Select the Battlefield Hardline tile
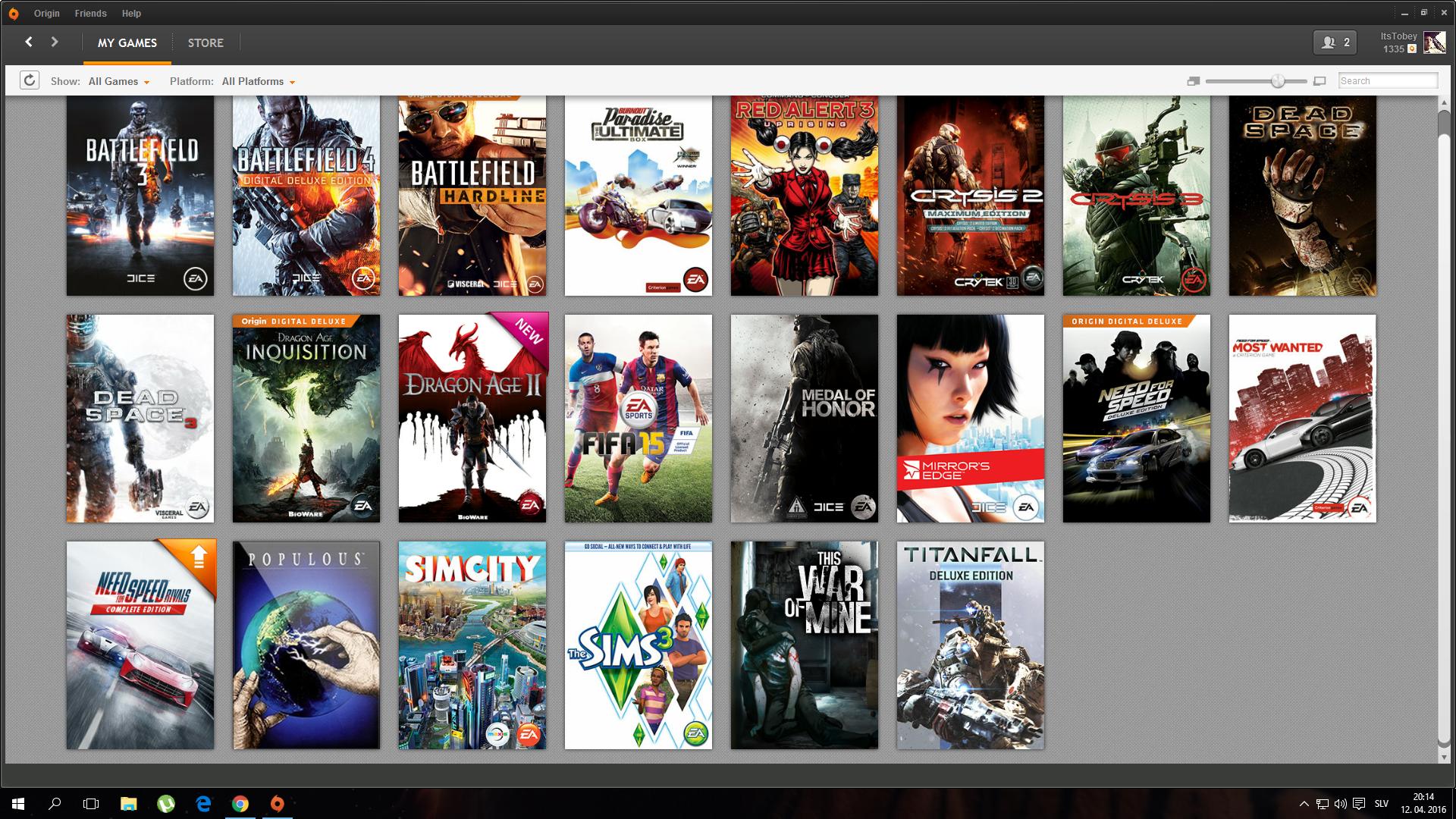 point(472,196)
